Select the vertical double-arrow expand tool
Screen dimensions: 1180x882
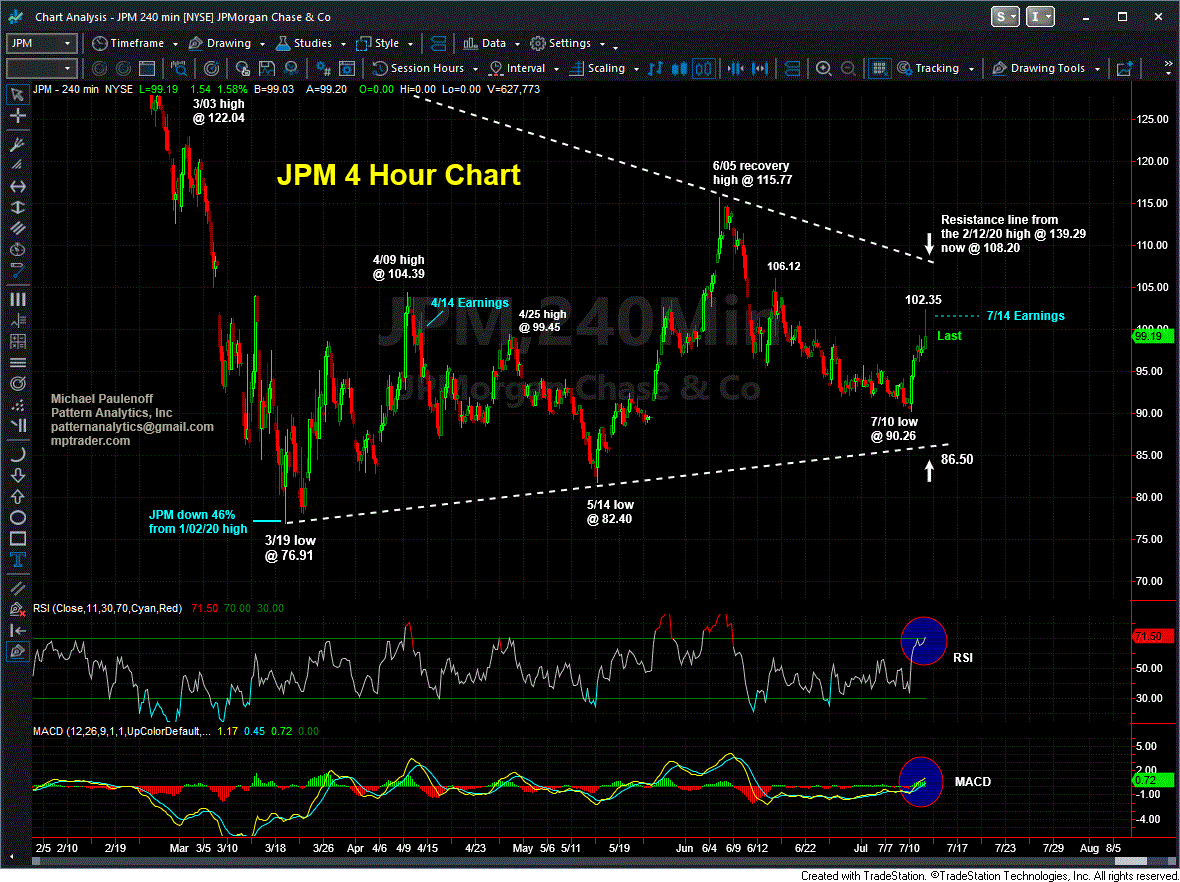tap(17, 207)
